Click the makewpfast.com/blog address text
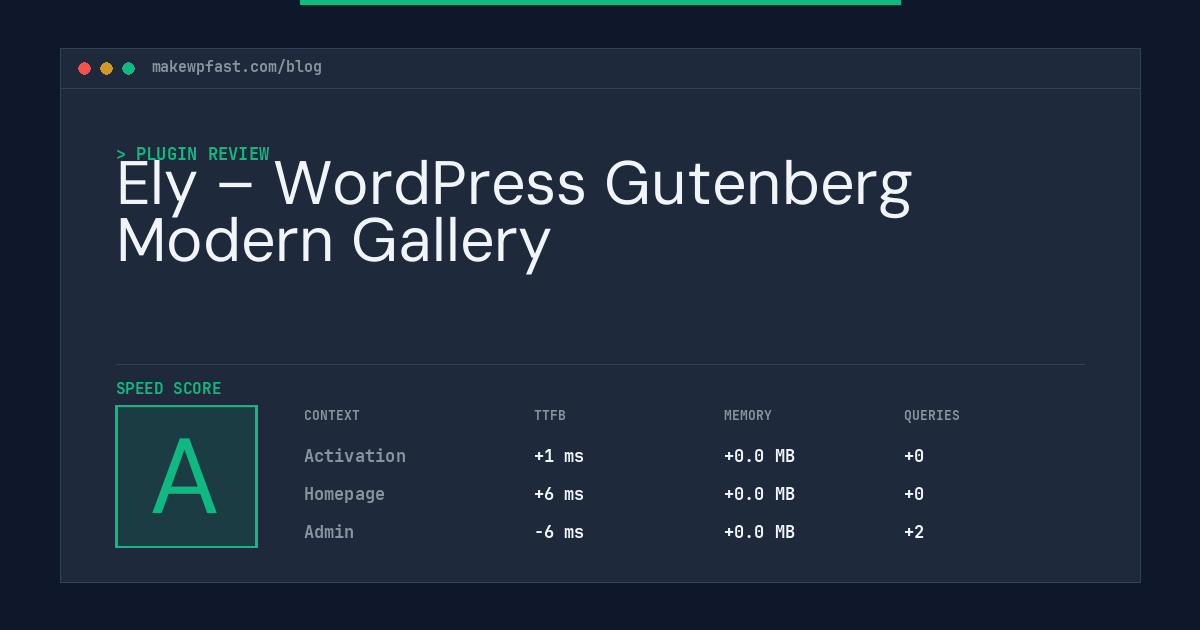The height and width of the screenshot is (630, 1200). pos(237,67)
